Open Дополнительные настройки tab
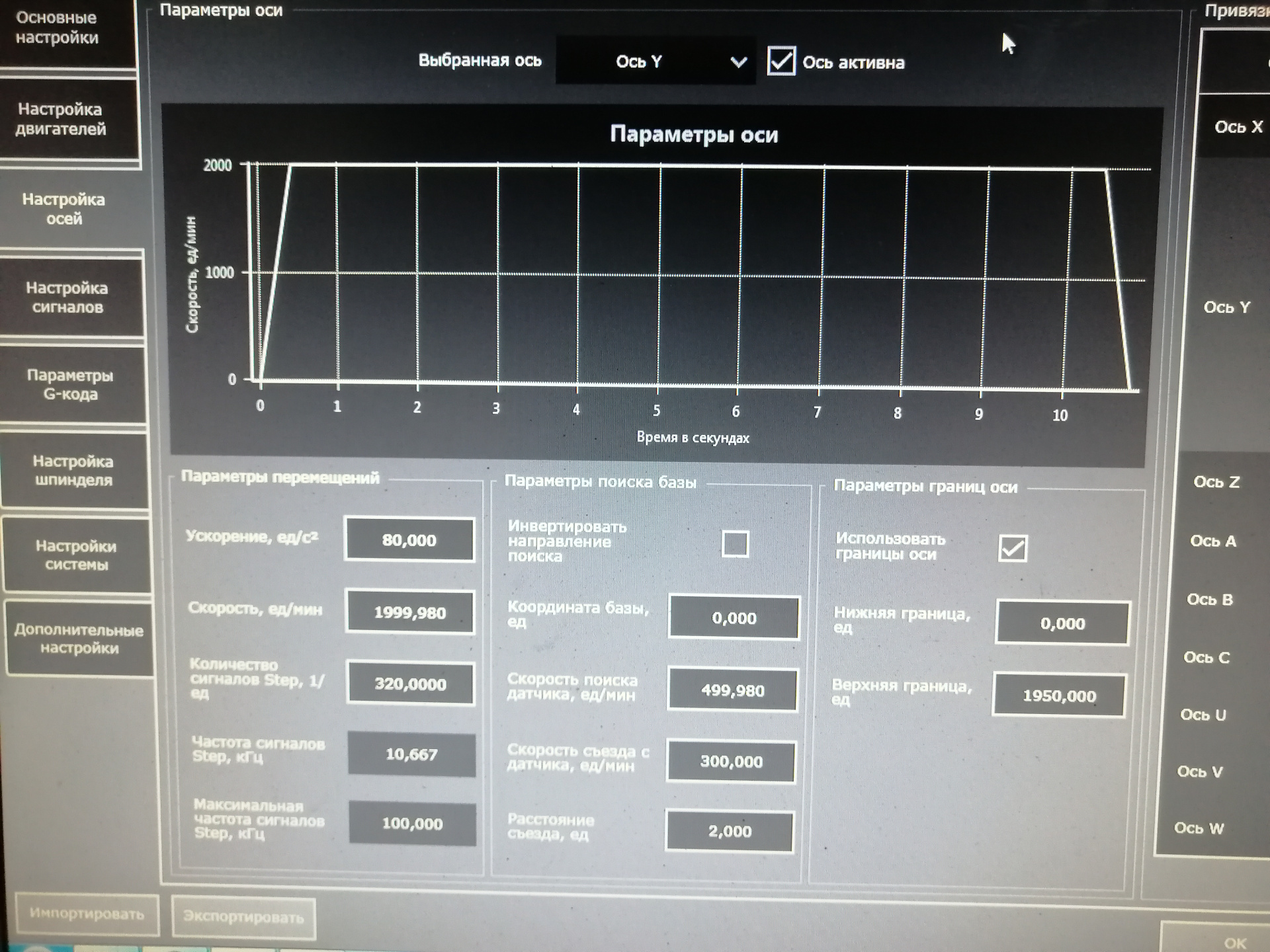The width and height of the screenshot is (1270, 952). [79, 639]
